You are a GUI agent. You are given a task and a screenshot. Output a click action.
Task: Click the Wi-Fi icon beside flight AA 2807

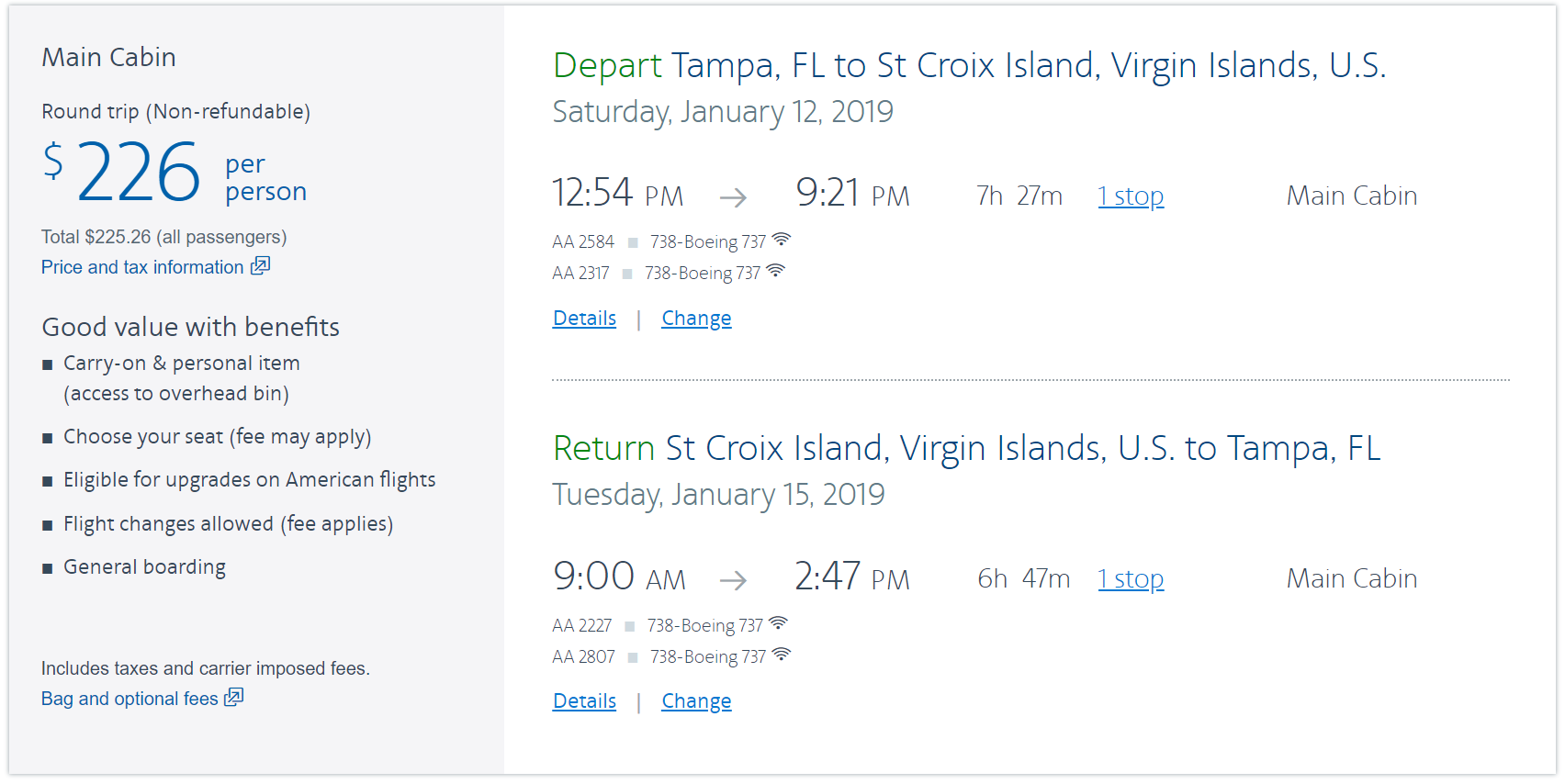(782, 655)
